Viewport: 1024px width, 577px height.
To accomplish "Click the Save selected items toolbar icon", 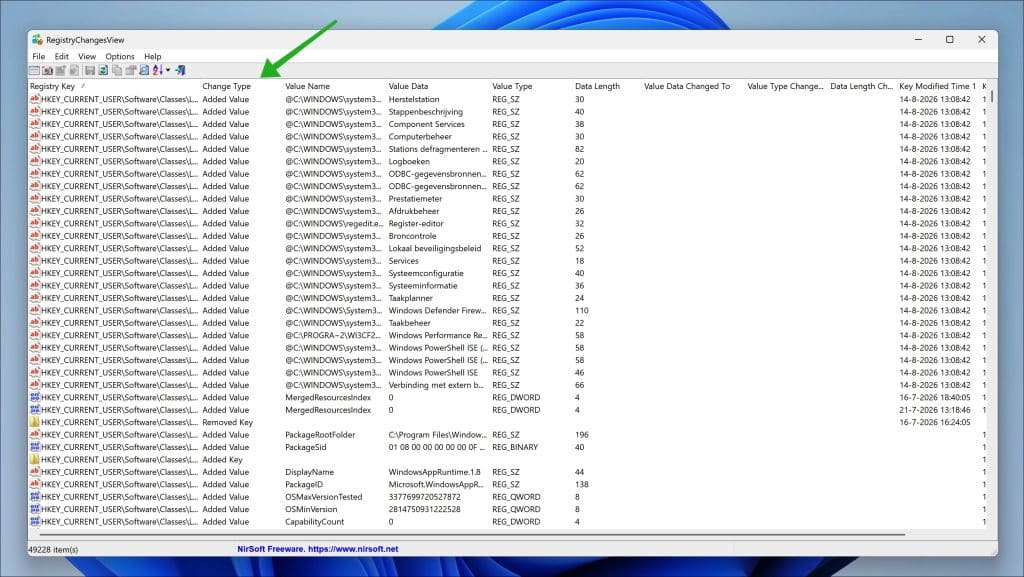I will (x=89, y=70).
